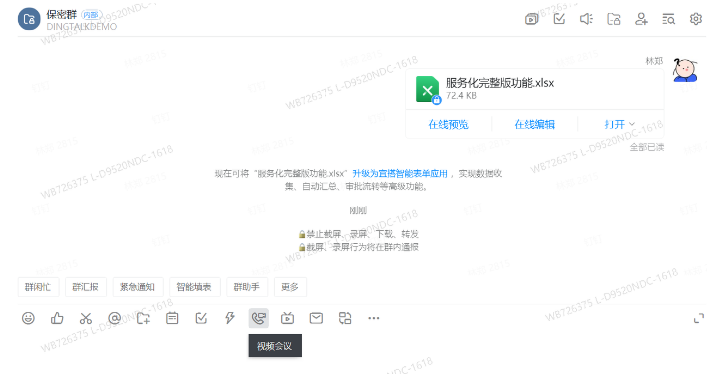Click the send file folder icon
Image resolution: width=725 pixels, height=377 pixels.
coord(143,318)
